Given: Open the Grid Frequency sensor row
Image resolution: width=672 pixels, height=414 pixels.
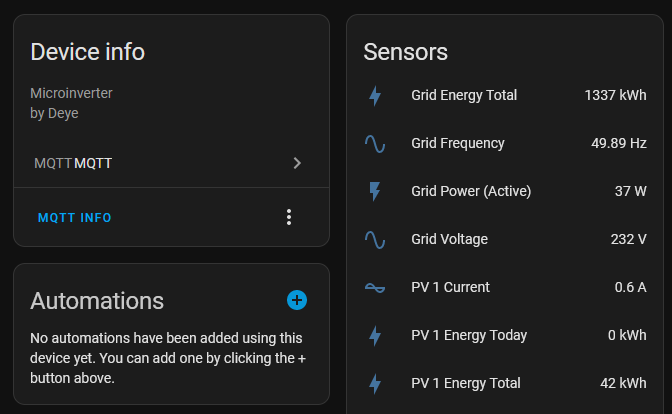Looking at the screenshot, I should [x=505, y=143].
